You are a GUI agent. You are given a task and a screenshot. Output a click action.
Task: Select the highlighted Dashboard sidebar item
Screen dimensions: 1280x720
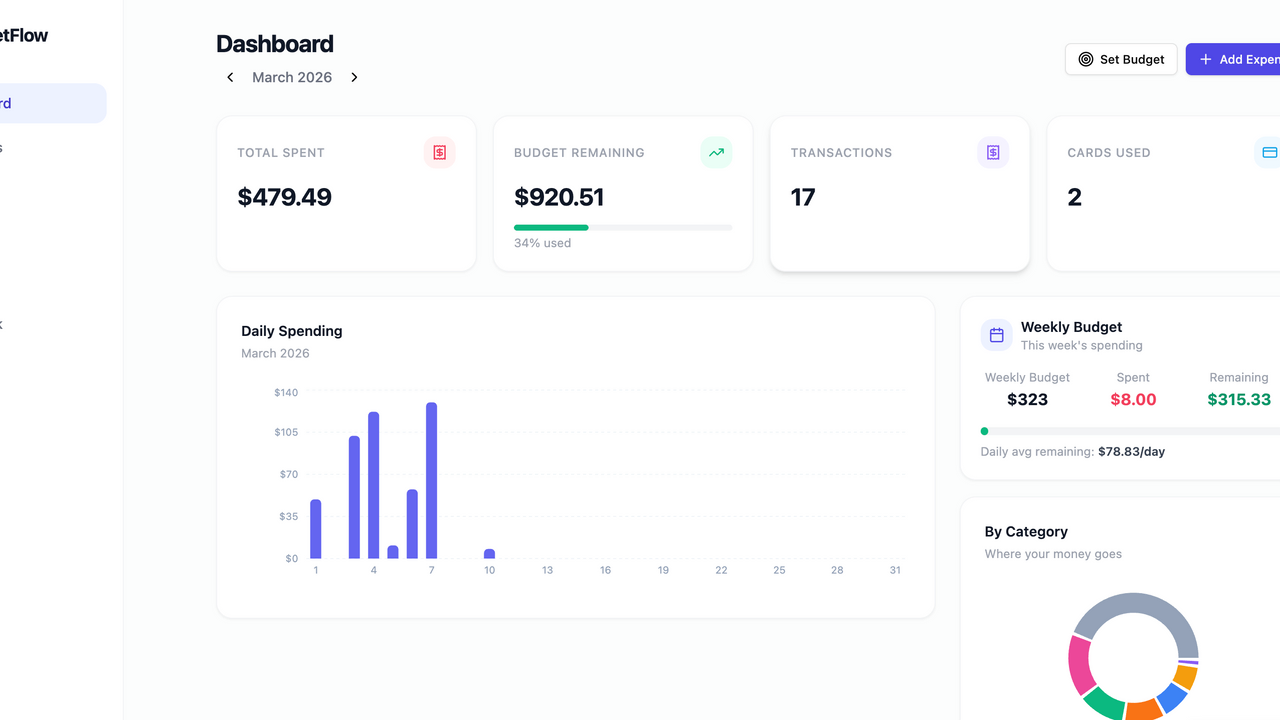(x=53, y=103)
